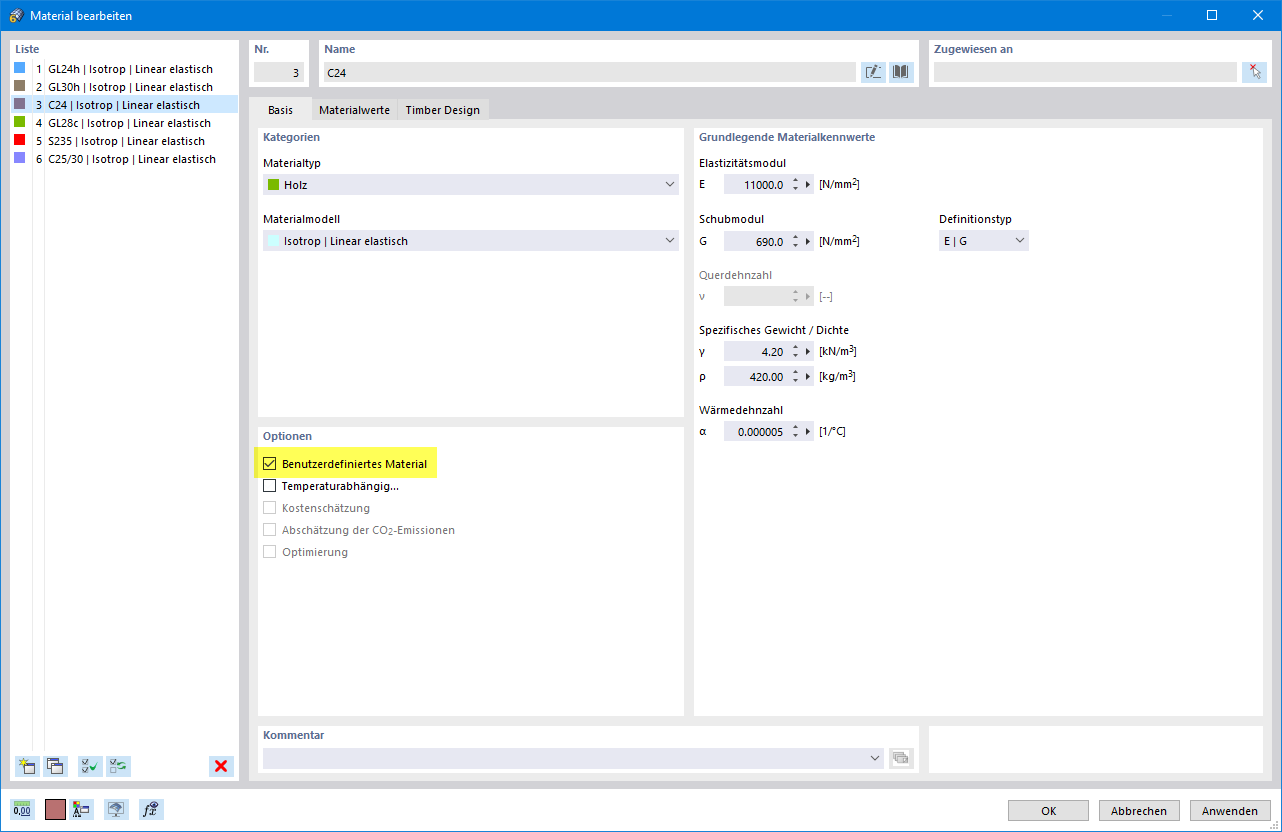Click the blue color swatch of GL24h
The width and height of the screenshot is (1282, 832).
click(19, 68)
